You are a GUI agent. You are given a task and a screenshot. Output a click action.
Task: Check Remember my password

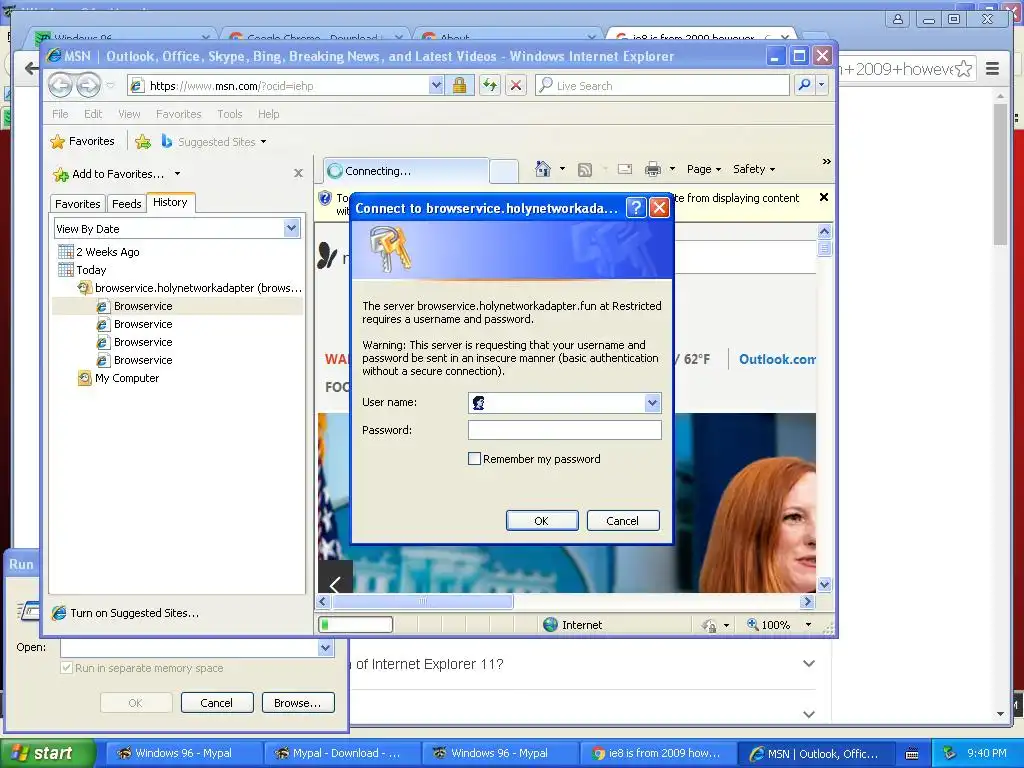[x=474, y=459]
